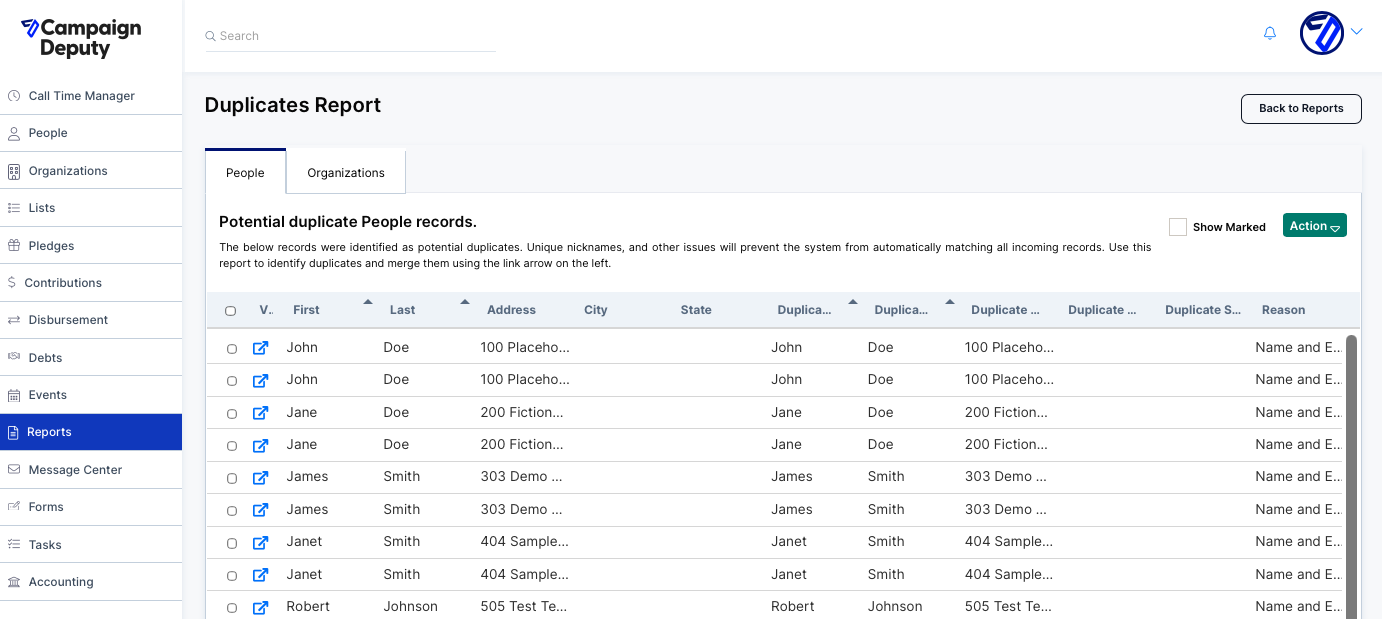Click the "505 Test Te..." address cell

click(x=524, y=606)
